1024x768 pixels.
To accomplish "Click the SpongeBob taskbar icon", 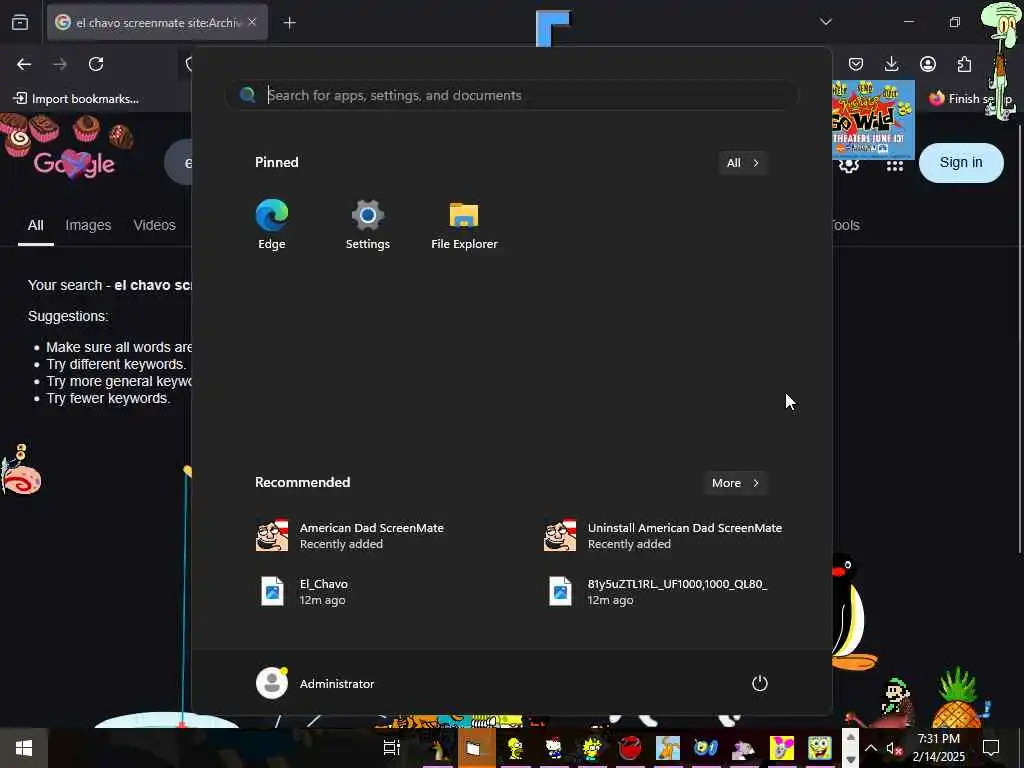I will [819, 748].
